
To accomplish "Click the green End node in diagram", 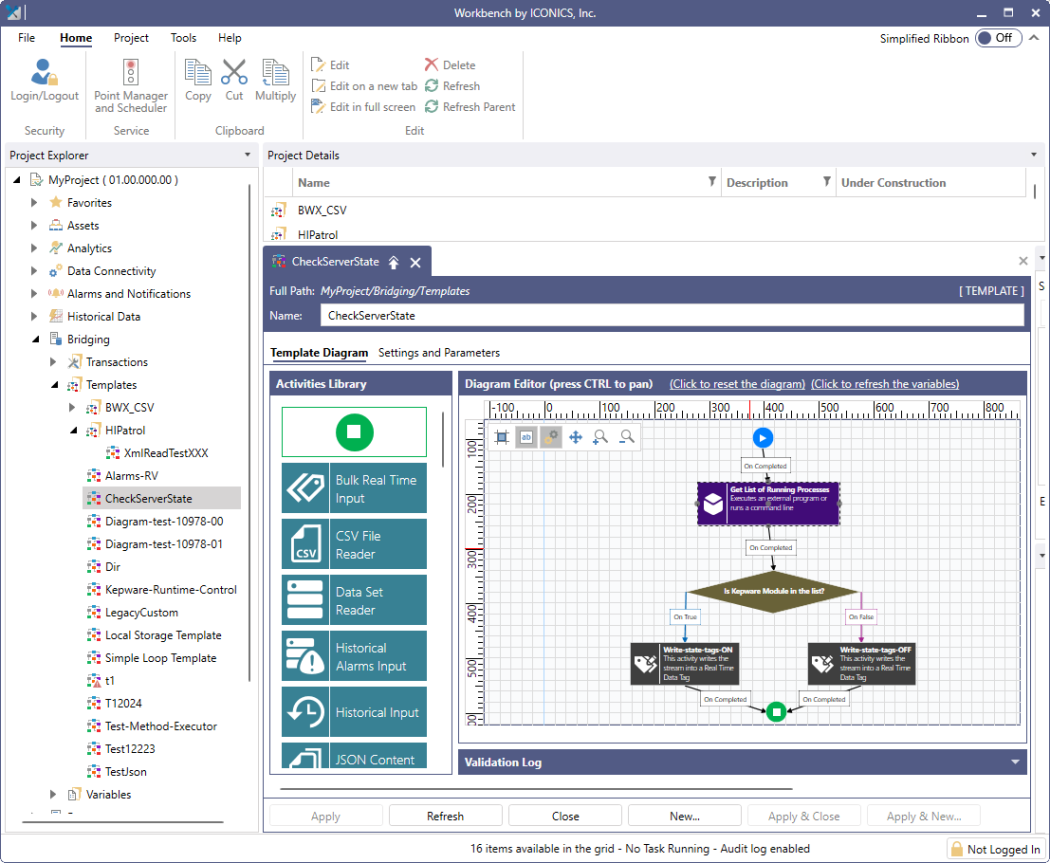I will coord(776,712).
